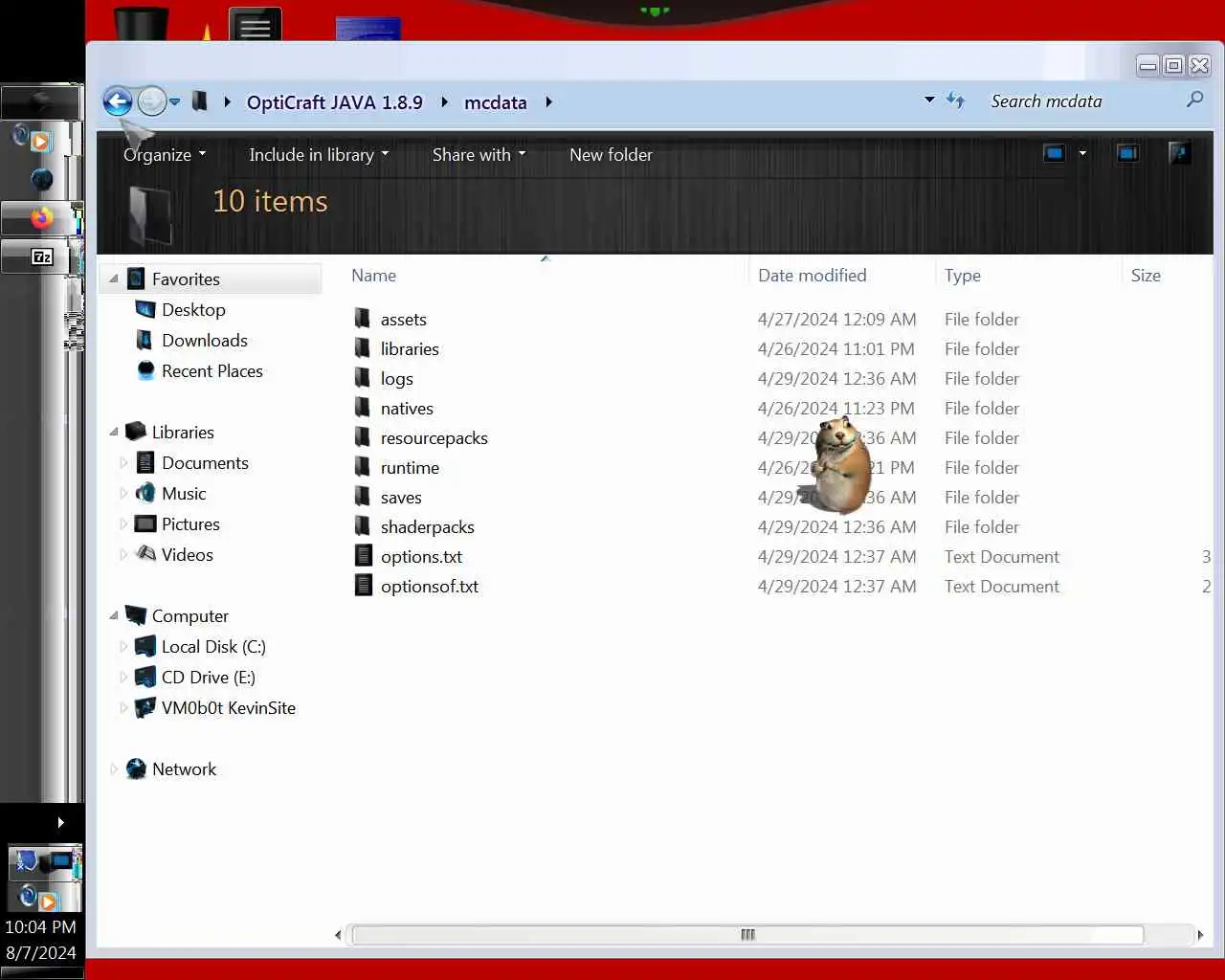This screenshot has width=1225, height=980.
Task: Show hidden tray icons arrow
Action: 60,822
